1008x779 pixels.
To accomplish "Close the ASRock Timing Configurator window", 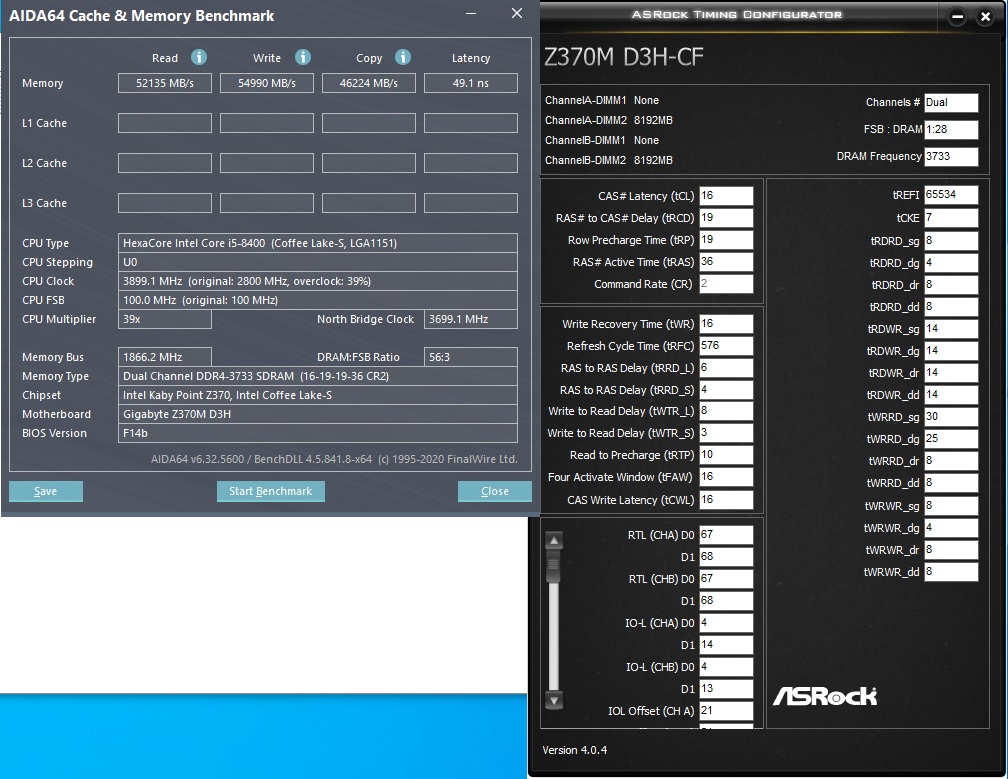I will (986, 17).
